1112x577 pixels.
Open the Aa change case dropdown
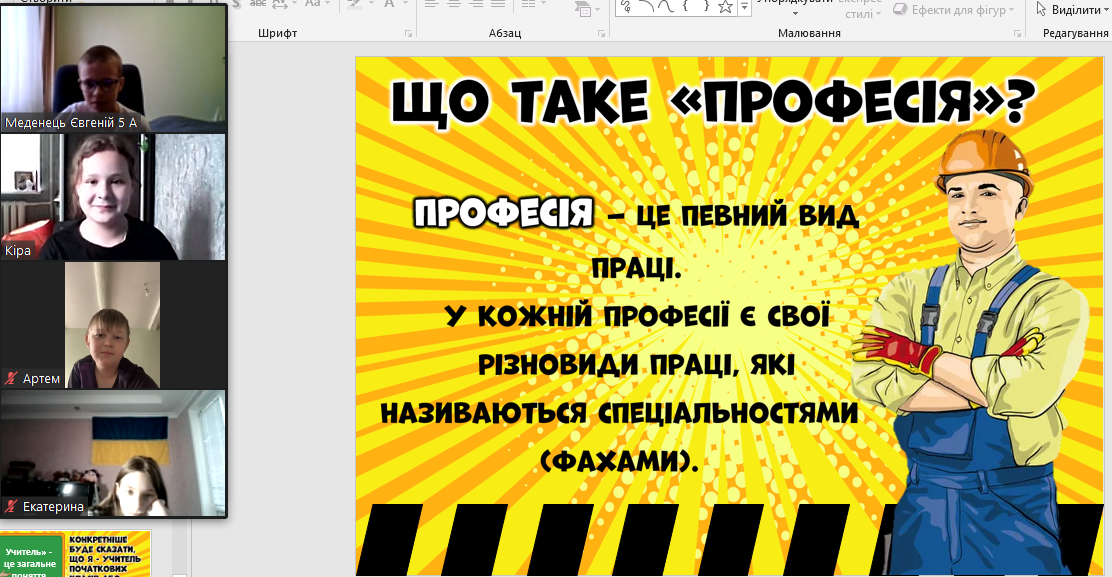click(316, 4)
